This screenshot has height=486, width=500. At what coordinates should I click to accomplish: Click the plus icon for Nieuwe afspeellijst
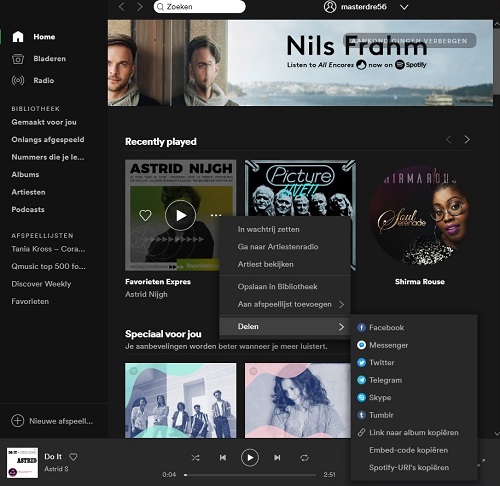coord(18,421)
